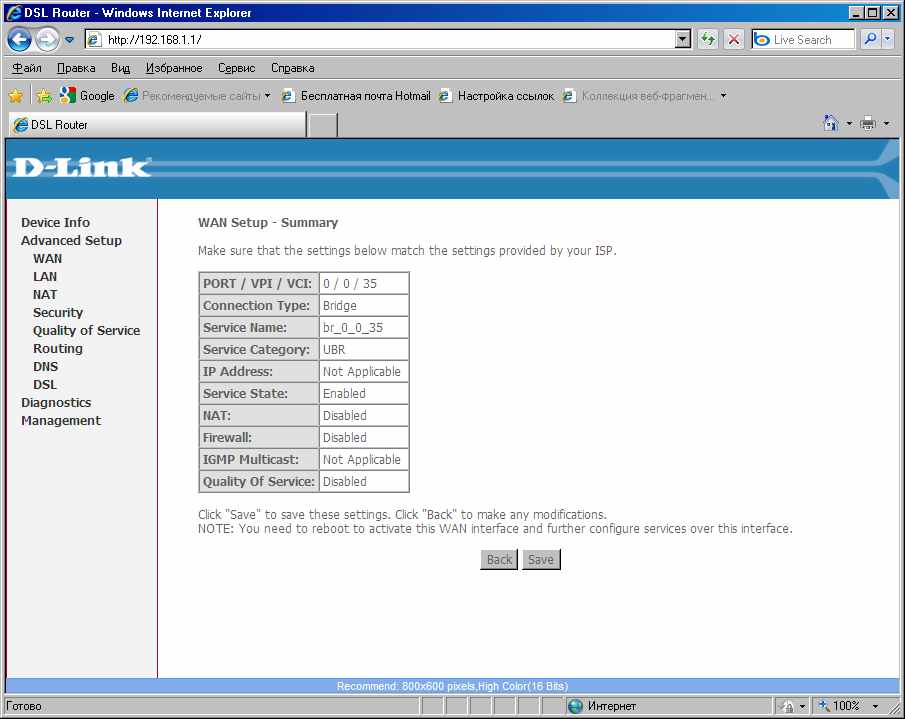Select the DSL Router browser tab
Image resolution: width=905 pixels, height=719 pixels.
157,125
